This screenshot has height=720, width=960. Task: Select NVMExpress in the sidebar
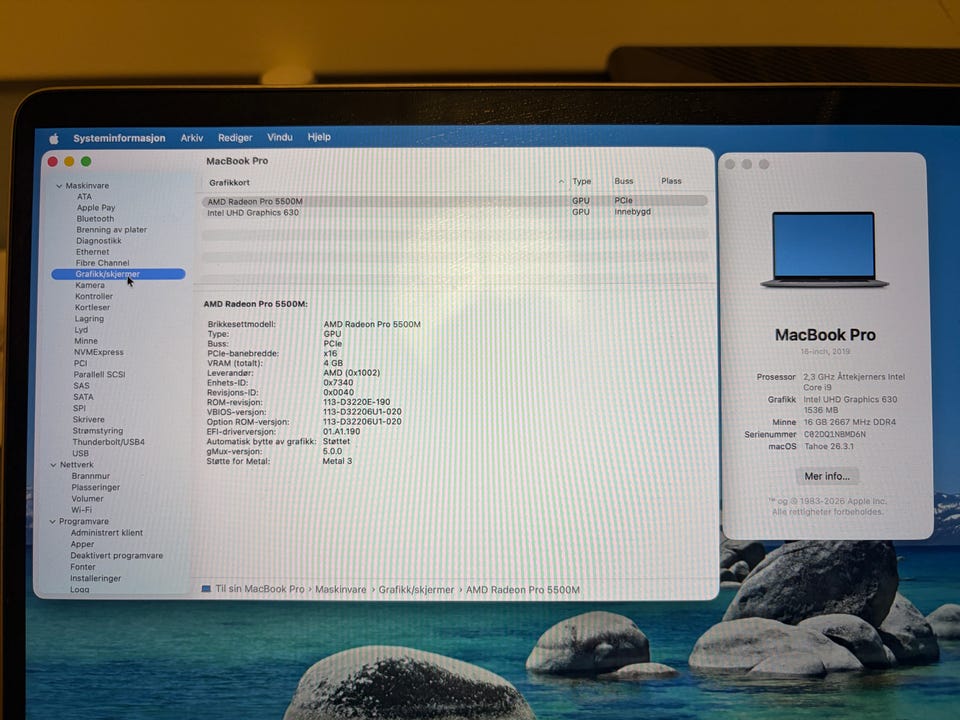click(x=99, y=352)
